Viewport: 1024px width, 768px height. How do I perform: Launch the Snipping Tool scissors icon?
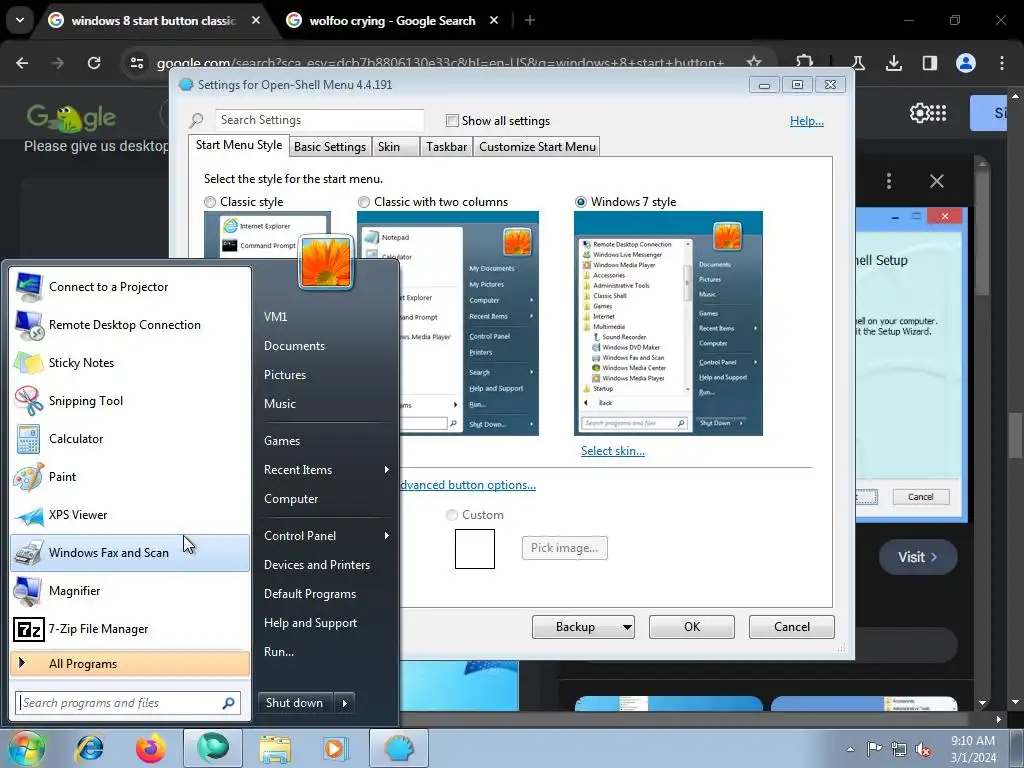point(29,400)
